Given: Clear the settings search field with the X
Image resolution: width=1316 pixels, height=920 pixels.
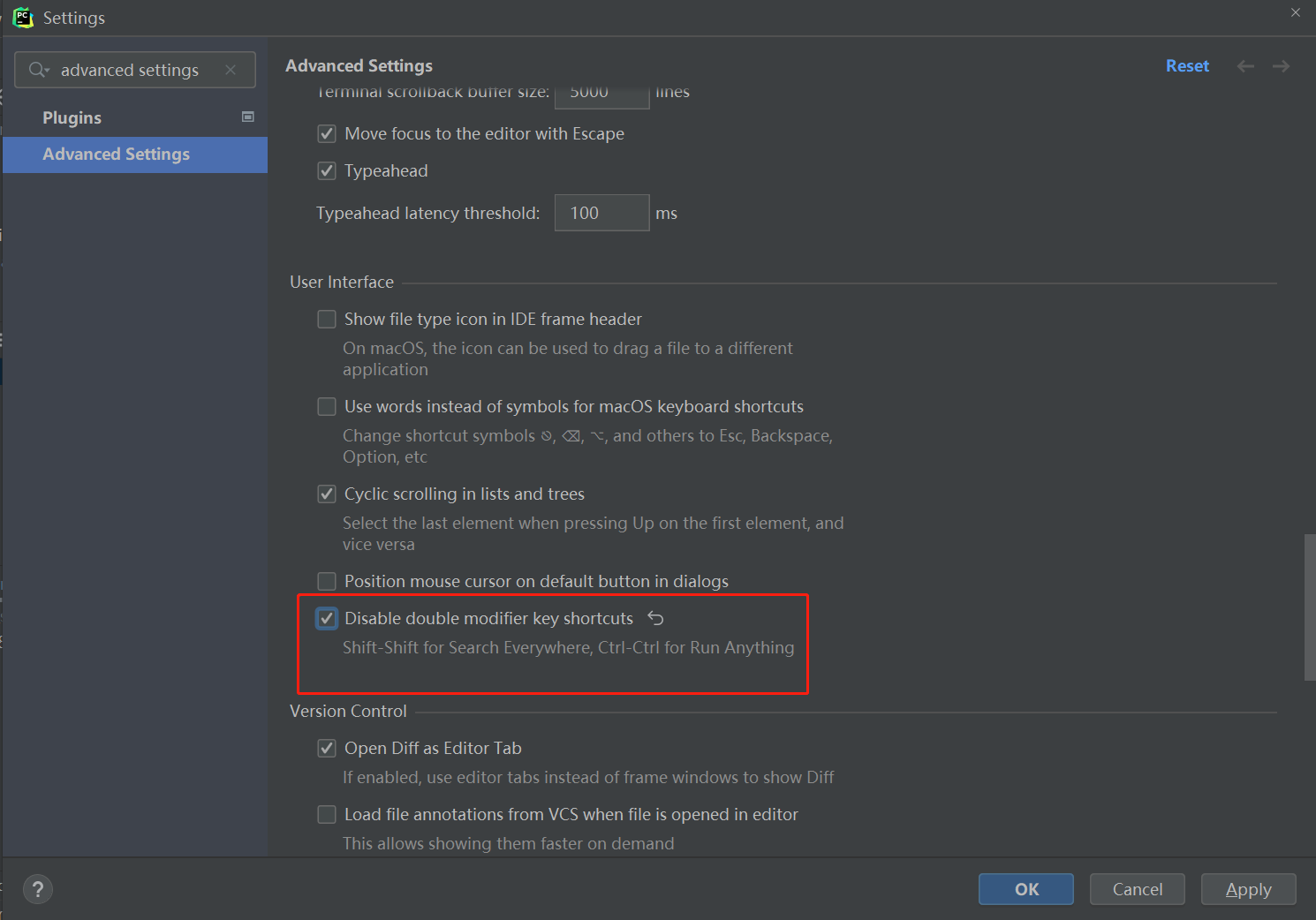Looking at the screenshot, I should click(231, 70).
